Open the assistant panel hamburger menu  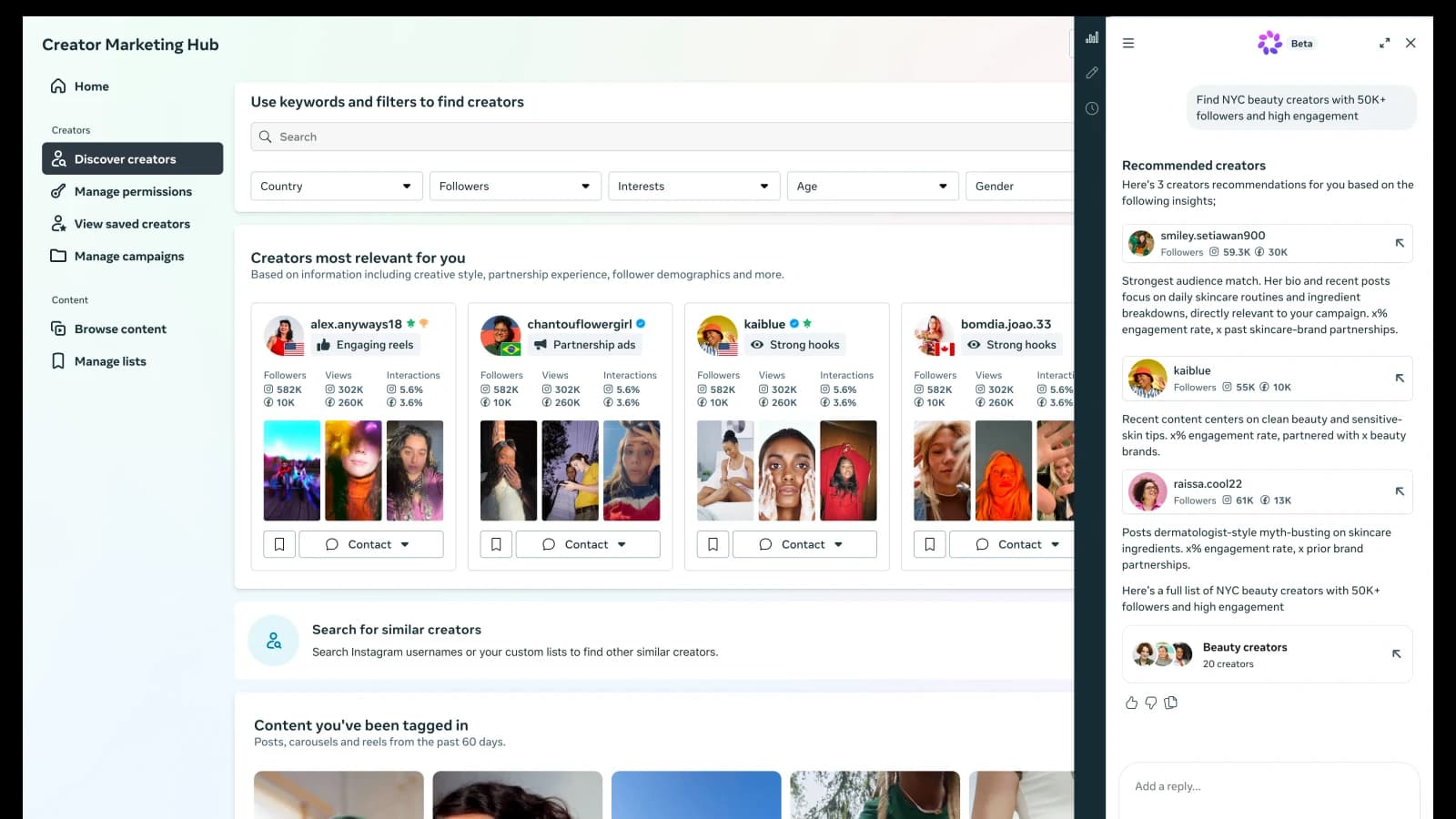point(1128,43)
